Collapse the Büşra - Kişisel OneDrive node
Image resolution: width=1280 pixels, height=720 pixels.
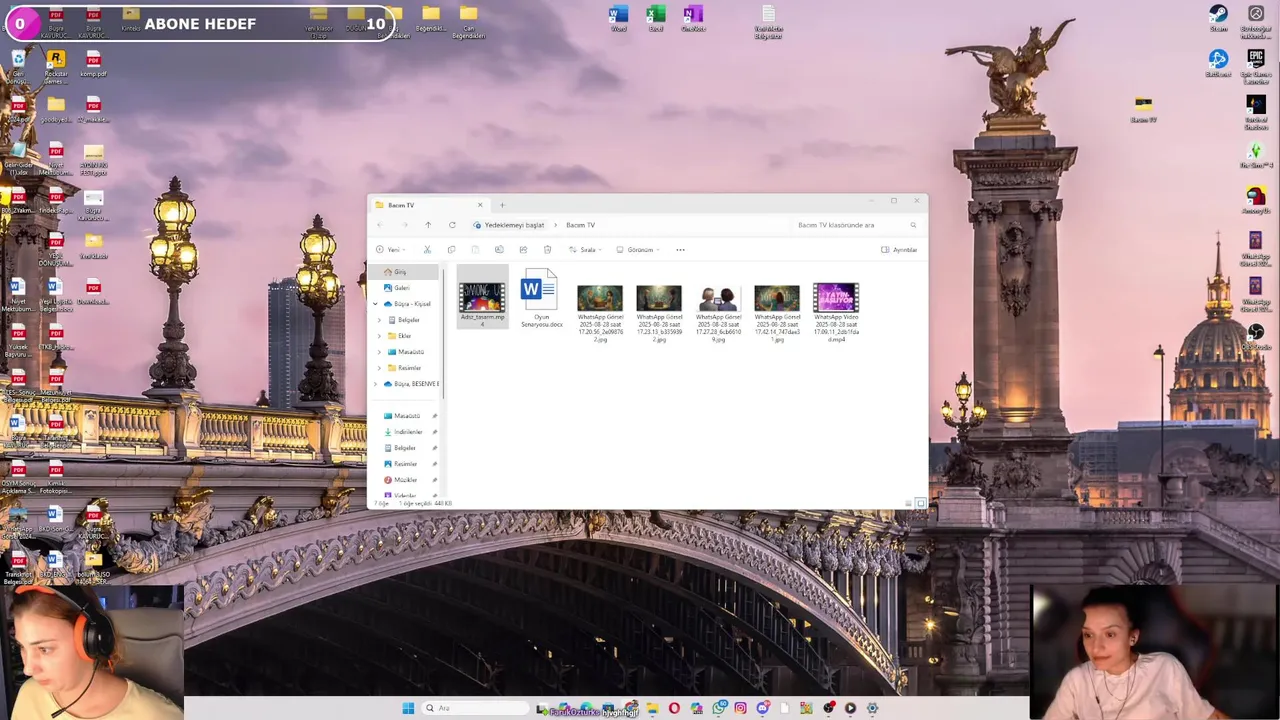point(376,304)
